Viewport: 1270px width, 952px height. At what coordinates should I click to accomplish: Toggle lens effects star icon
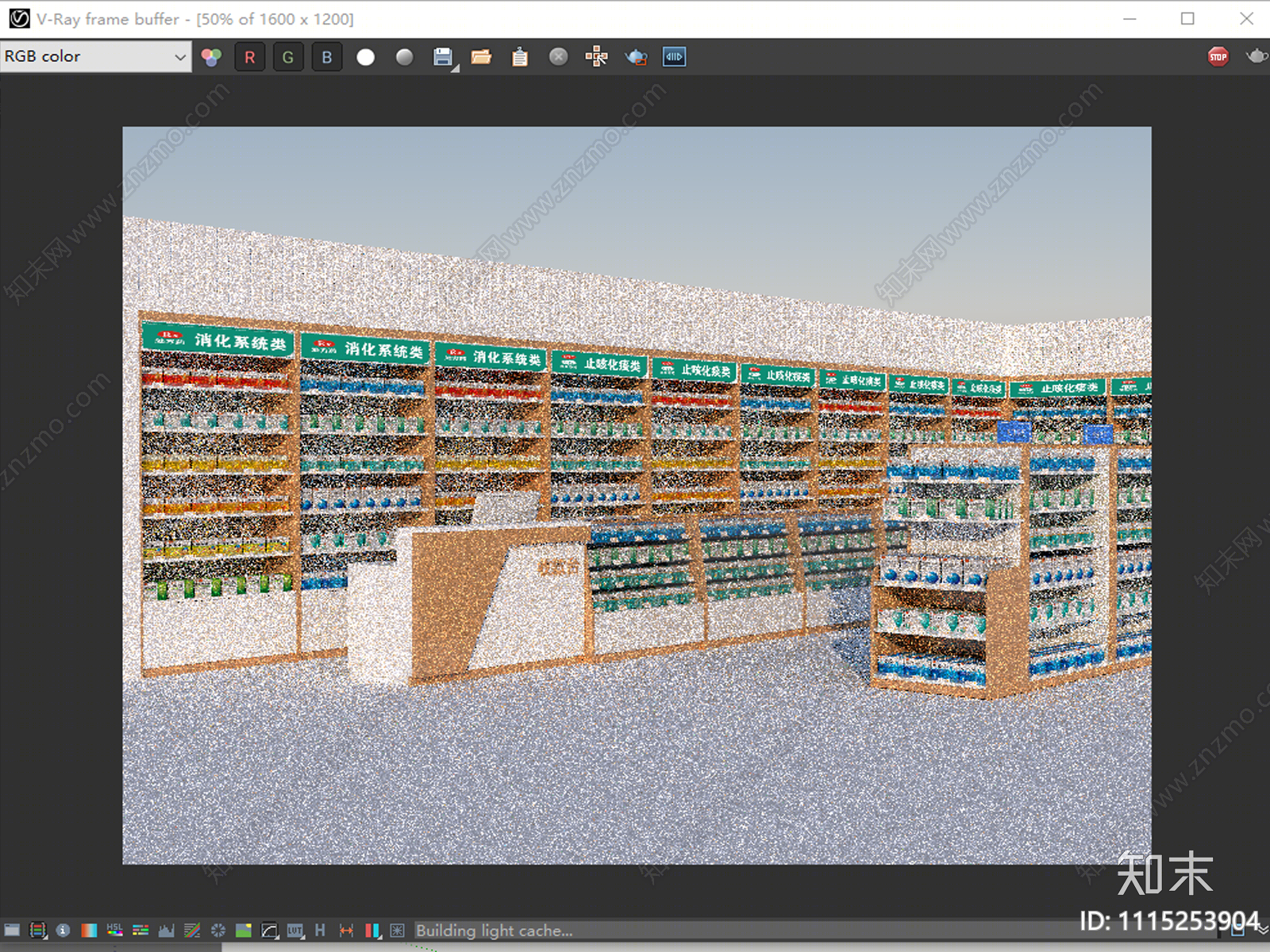click(x=398, y=930)
